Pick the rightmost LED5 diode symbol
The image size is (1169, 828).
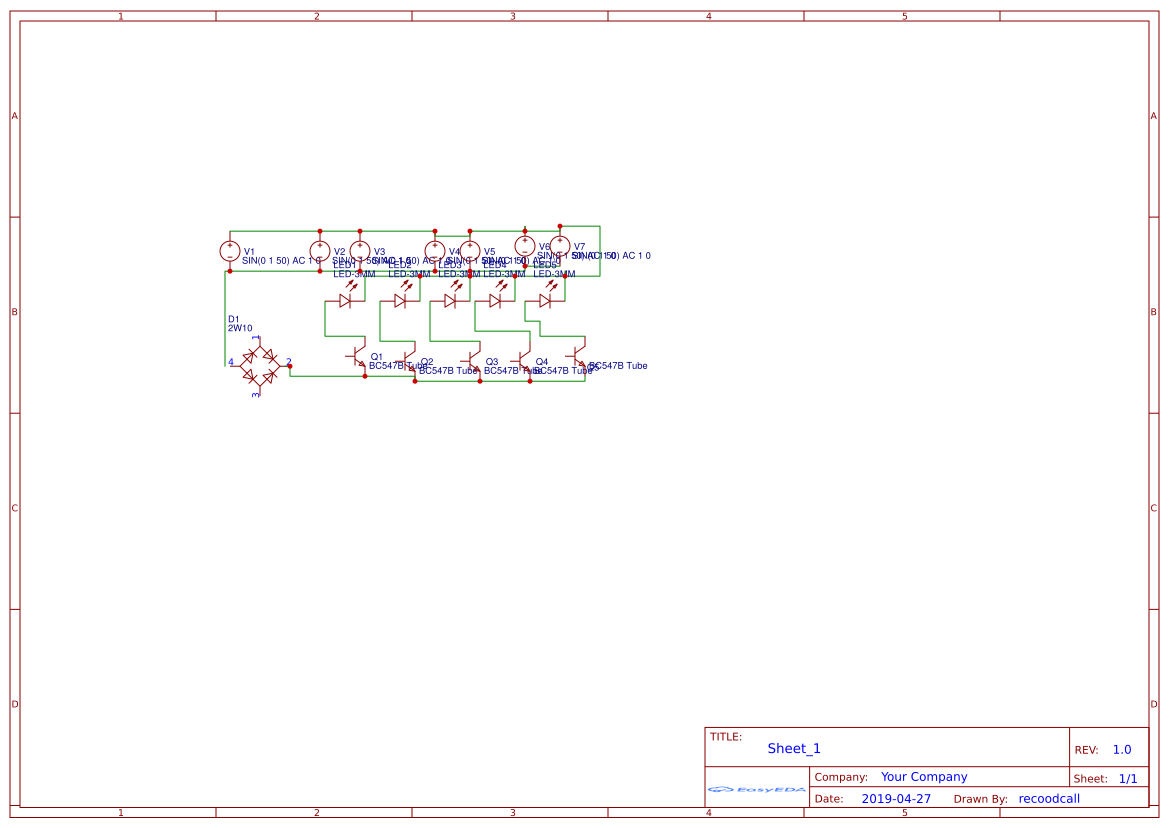click(545, 300)
